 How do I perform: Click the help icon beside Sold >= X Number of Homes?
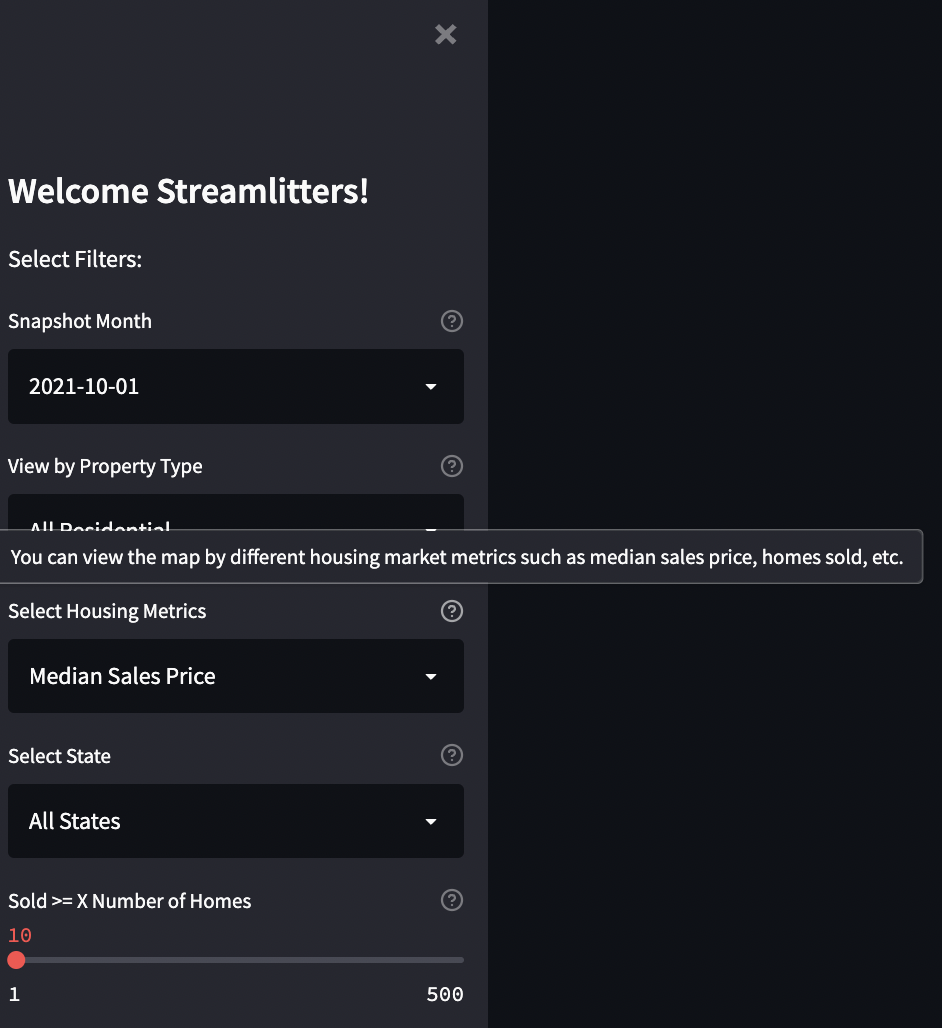pyautogui.click(x=451, y=900)
